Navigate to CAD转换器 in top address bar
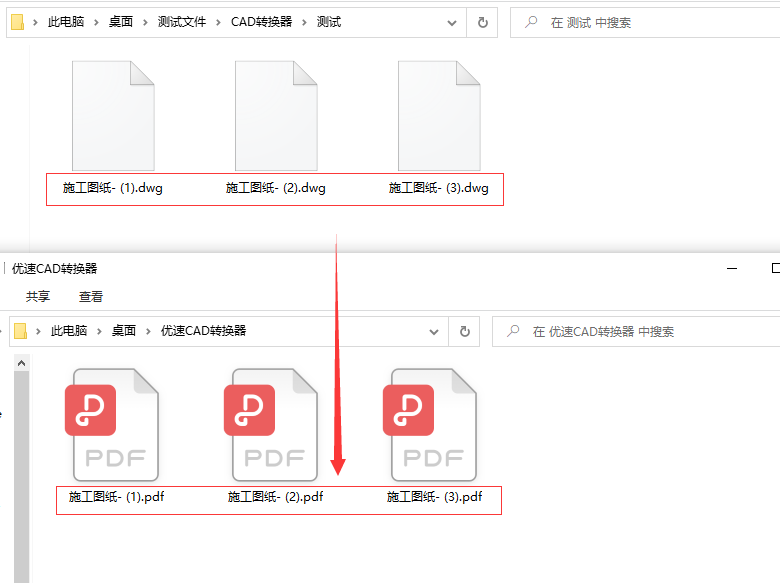 [261, 22]
